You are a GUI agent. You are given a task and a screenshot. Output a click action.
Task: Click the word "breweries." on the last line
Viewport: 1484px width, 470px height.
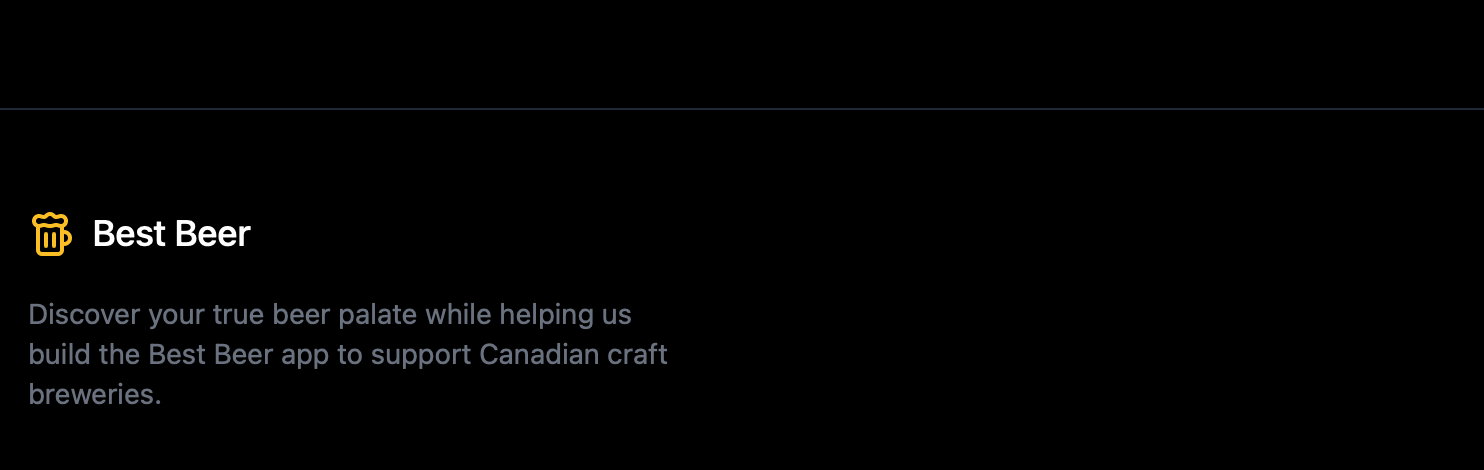point(94,395)
